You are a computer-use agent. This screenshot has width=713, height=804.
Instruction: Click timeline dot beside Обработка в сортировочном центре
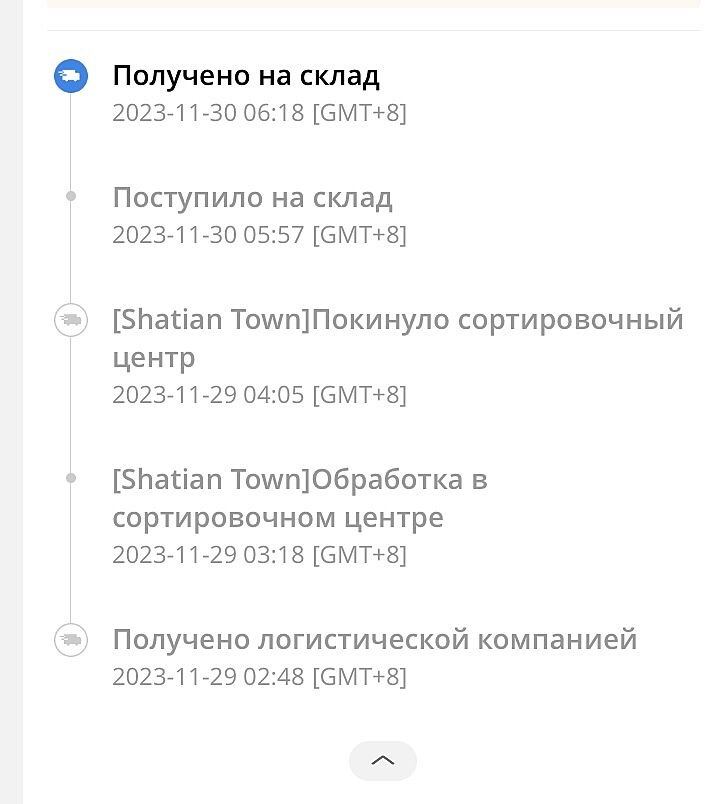pos(70,479)
